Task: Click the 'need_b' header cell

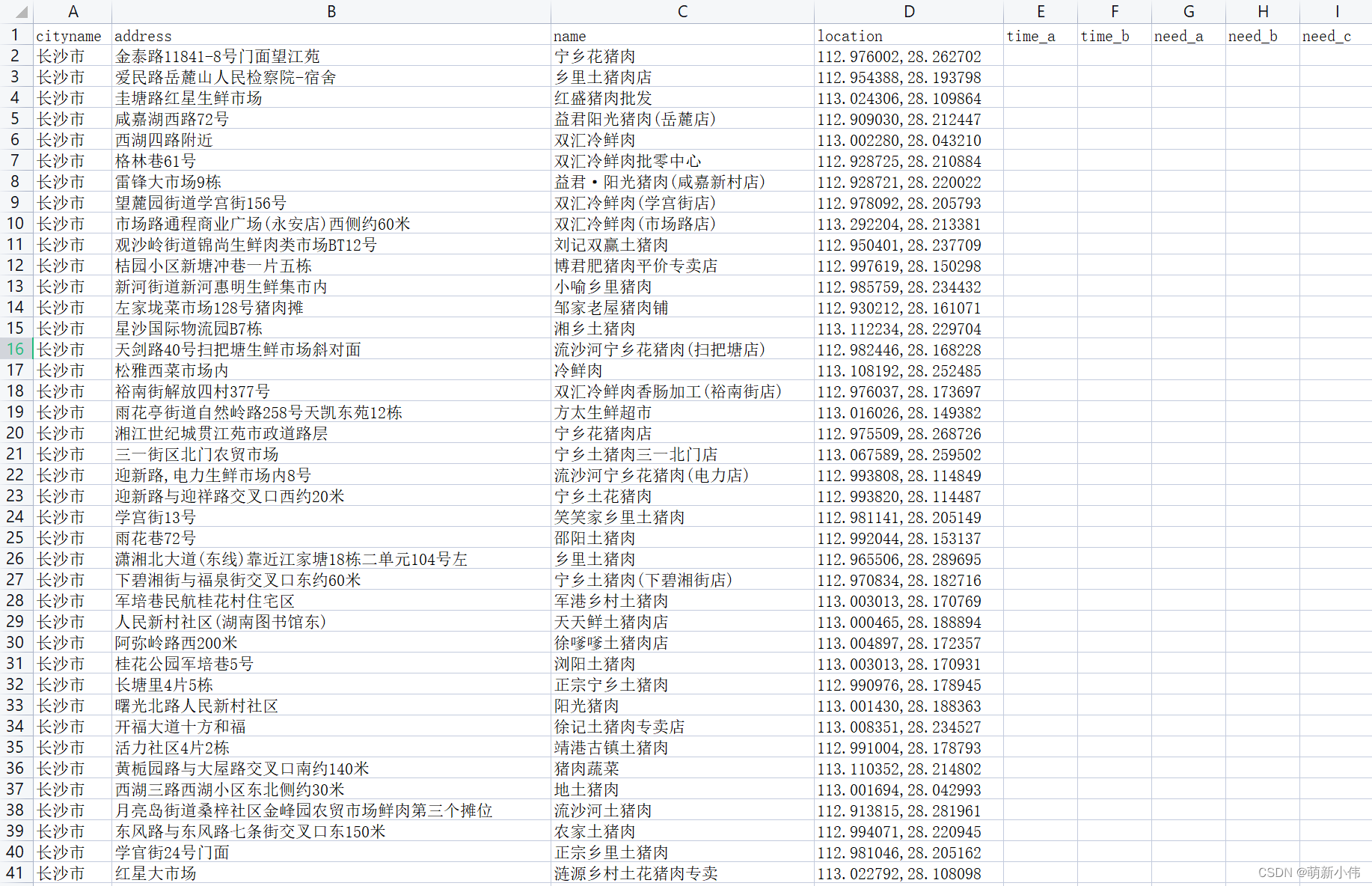Action: [1263, 35]
